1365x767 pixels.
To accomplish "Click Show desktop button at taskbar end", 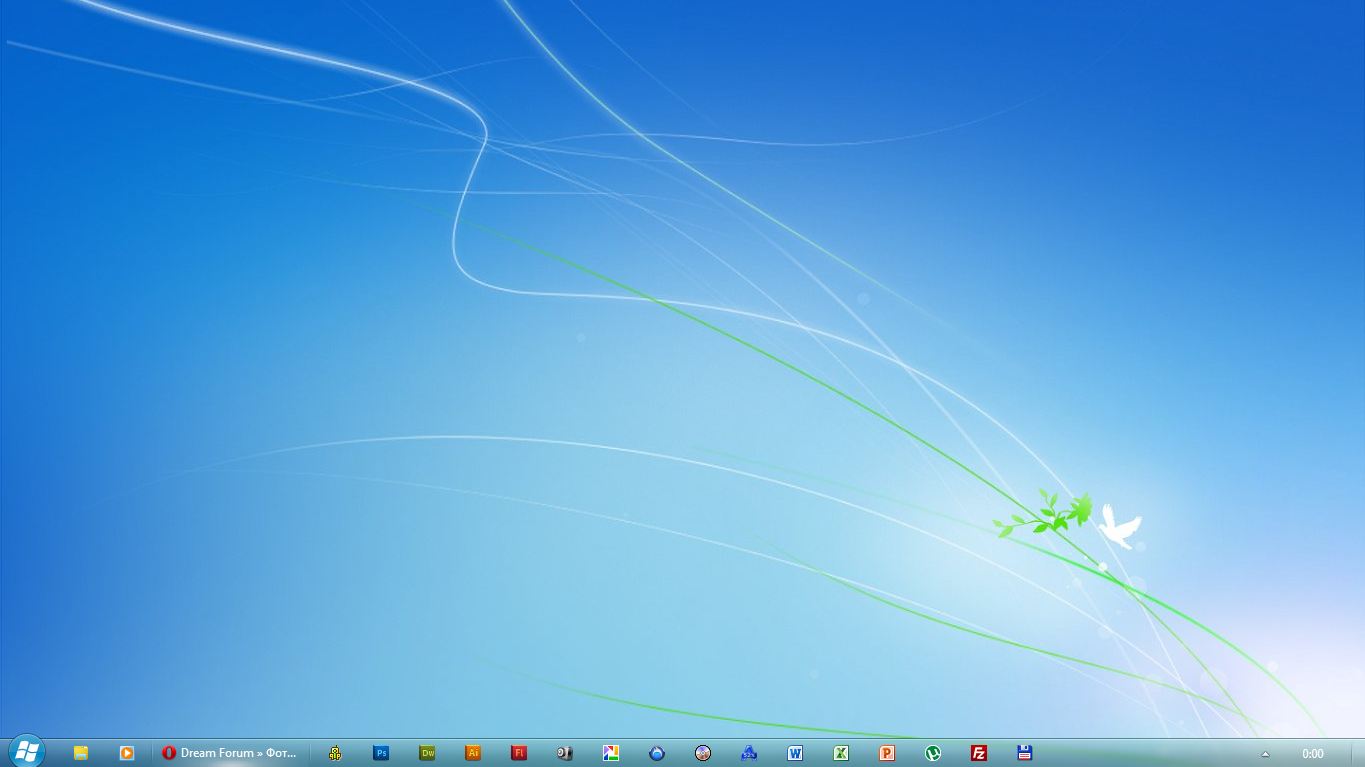I will [x=1358, y=753].
